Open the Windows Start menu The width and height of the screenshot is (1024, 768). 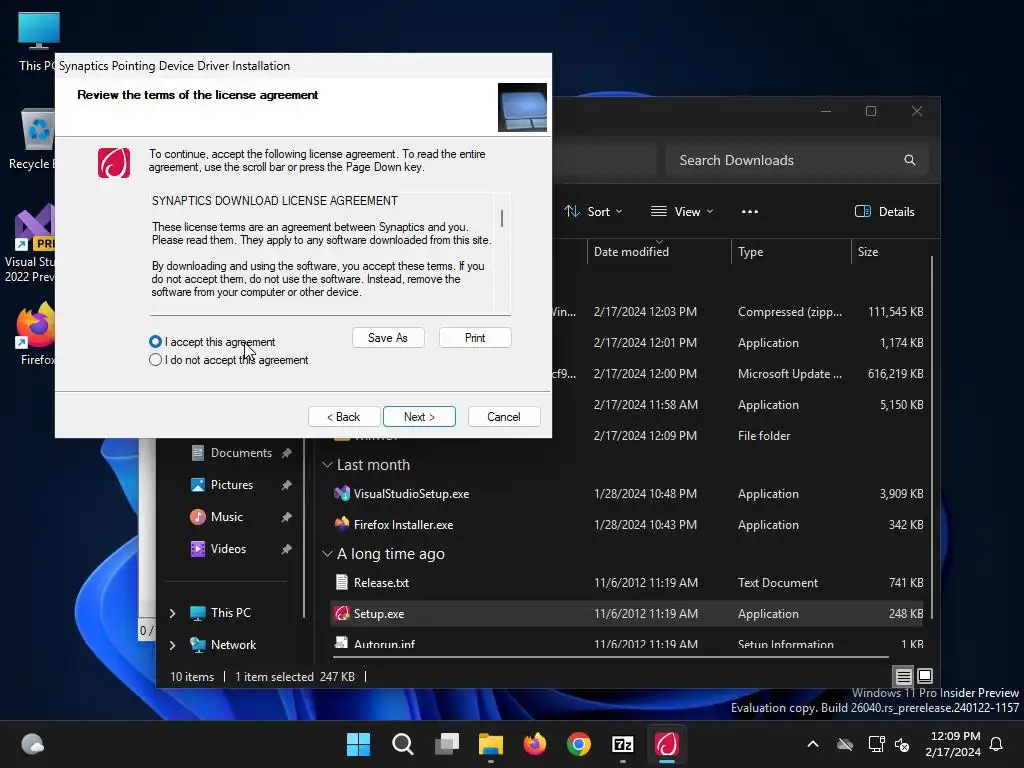pyautogui.click(x=358, y=744)
